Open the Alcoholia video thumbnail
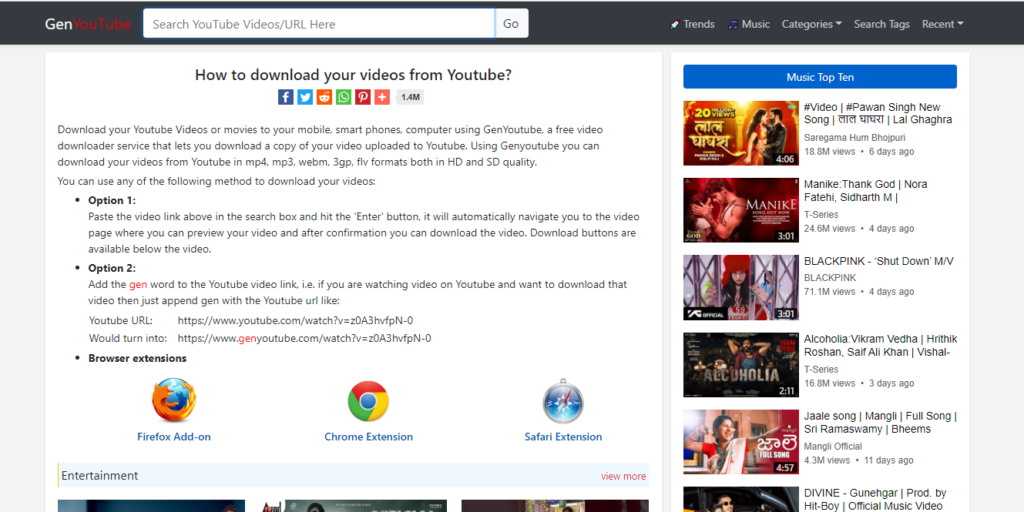Screen dimensions: 1024x512 click(741, 364)
